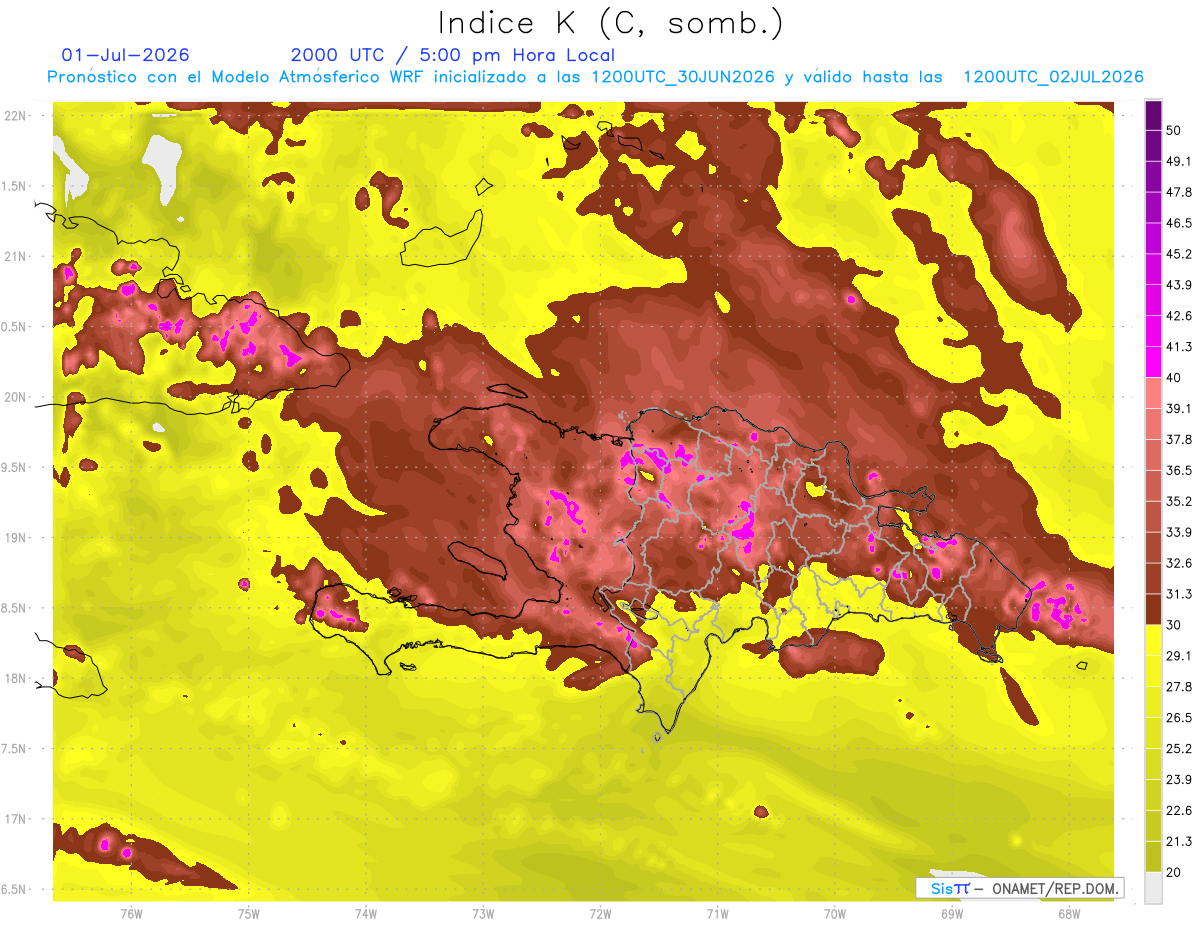Click the colorbar value "49.1"
Screen dimensions: 1200x927
1179,162
